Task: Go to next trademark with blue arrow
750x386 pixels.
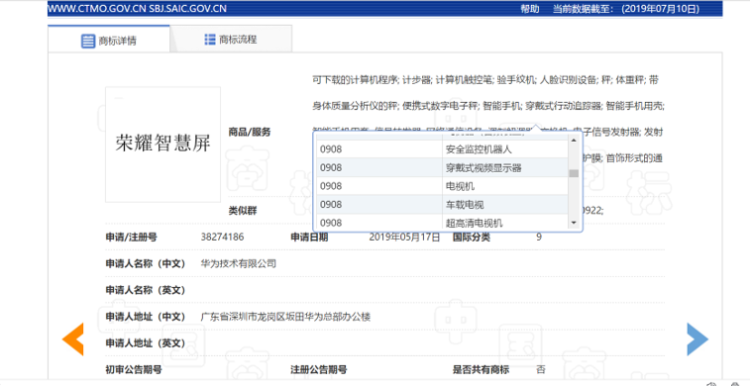Action: click(697, 339)
